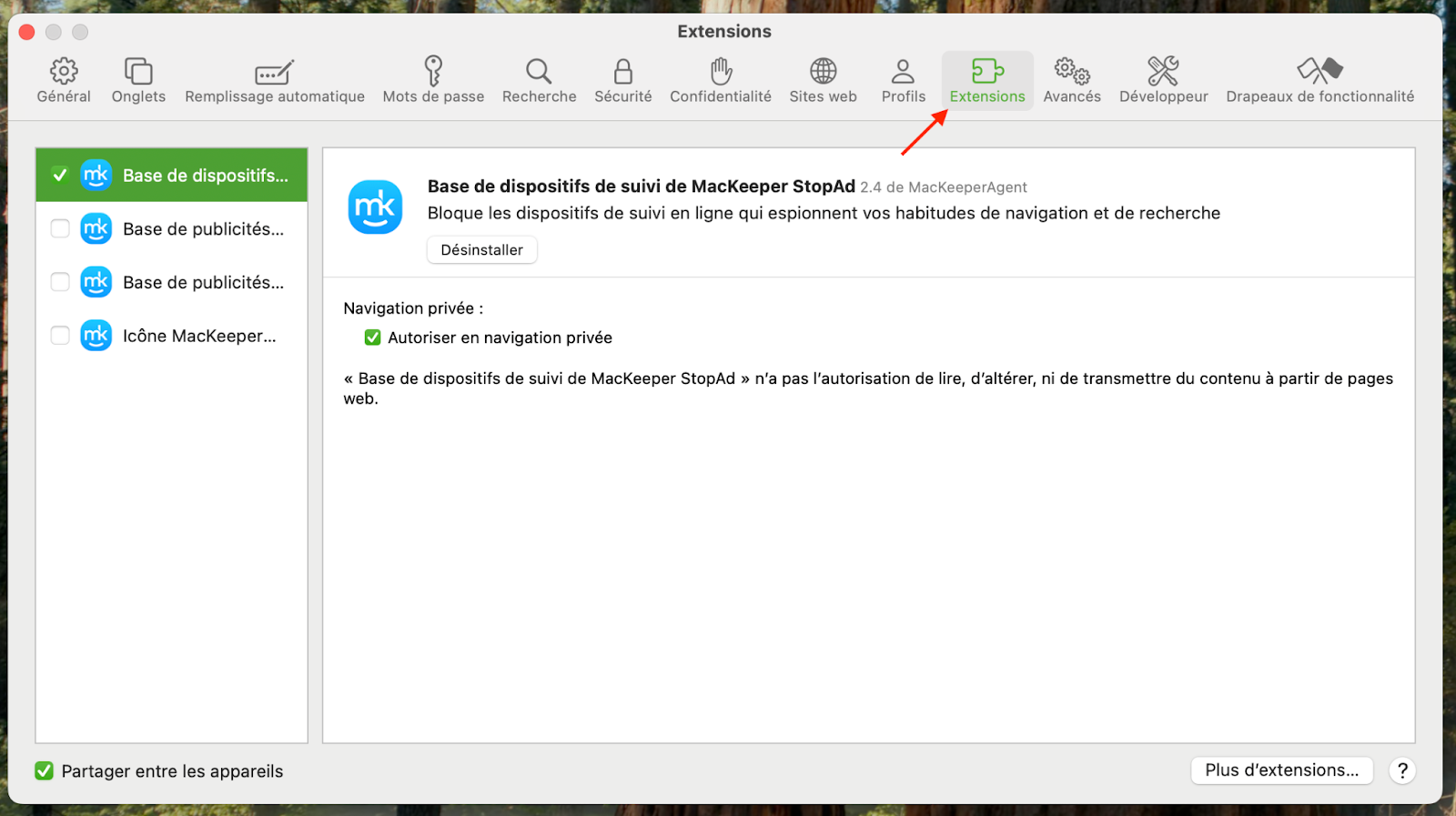The height and width of the screenshot is (816, 1456).
Task: Open the Mots de passe key icon
Action: pos(433,71)
